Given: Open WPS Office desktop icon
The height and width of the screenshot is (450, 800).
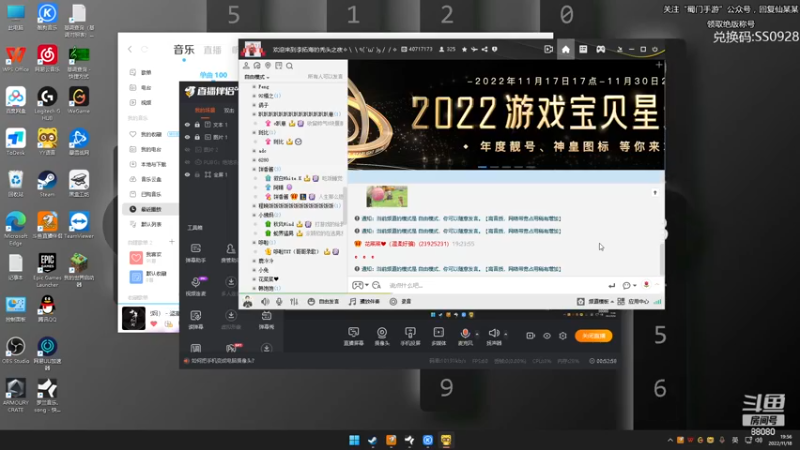Looking at the screenshot, I should pyautogui.click(x=15, y=59).
